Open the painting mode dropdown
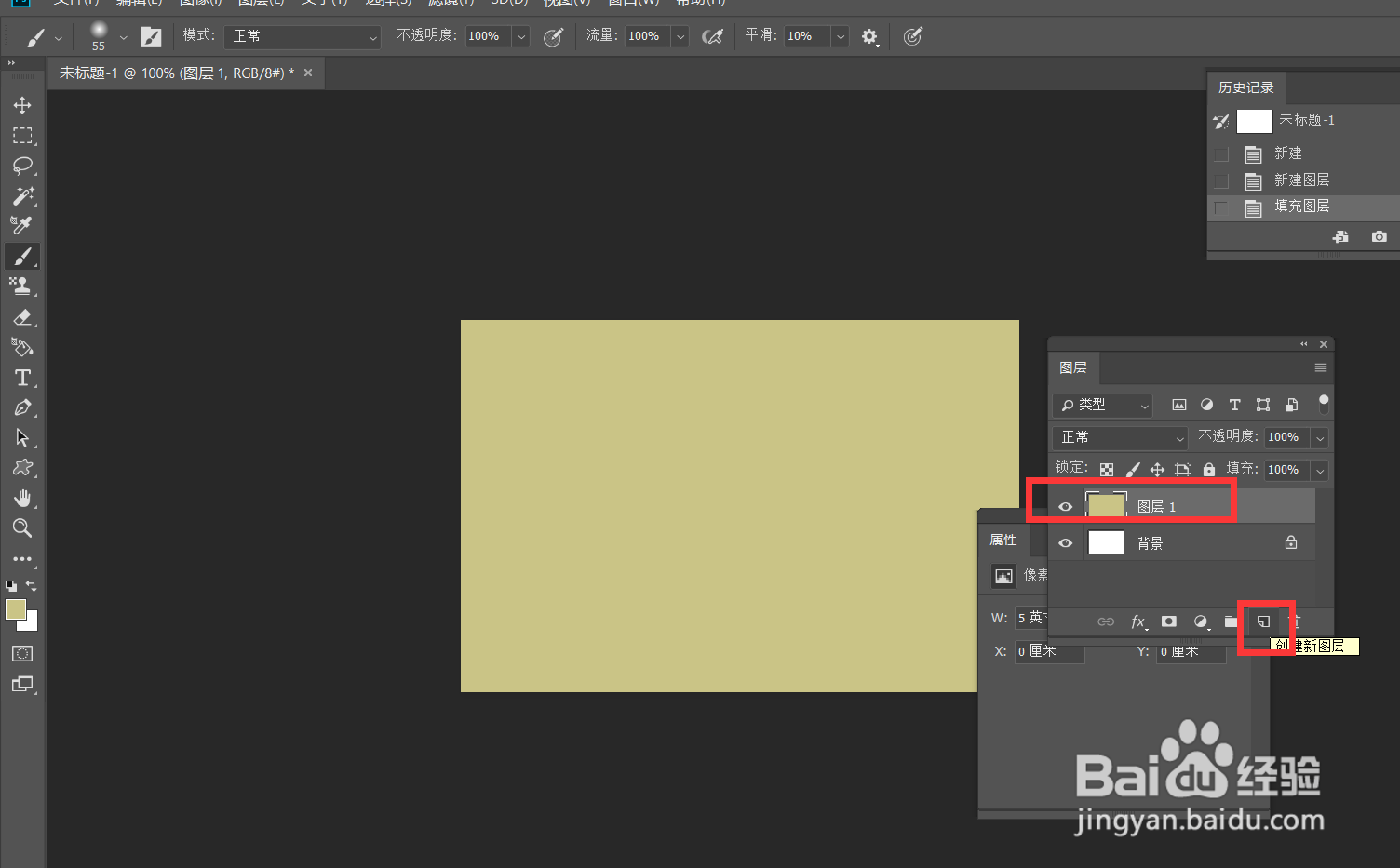 coord(303,37)
